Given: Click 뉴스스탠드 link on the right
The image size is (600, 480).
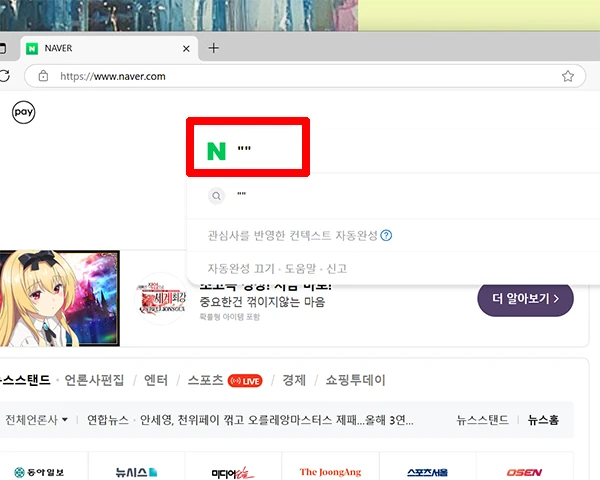Looking at the screenshot, I should point(482,420).
